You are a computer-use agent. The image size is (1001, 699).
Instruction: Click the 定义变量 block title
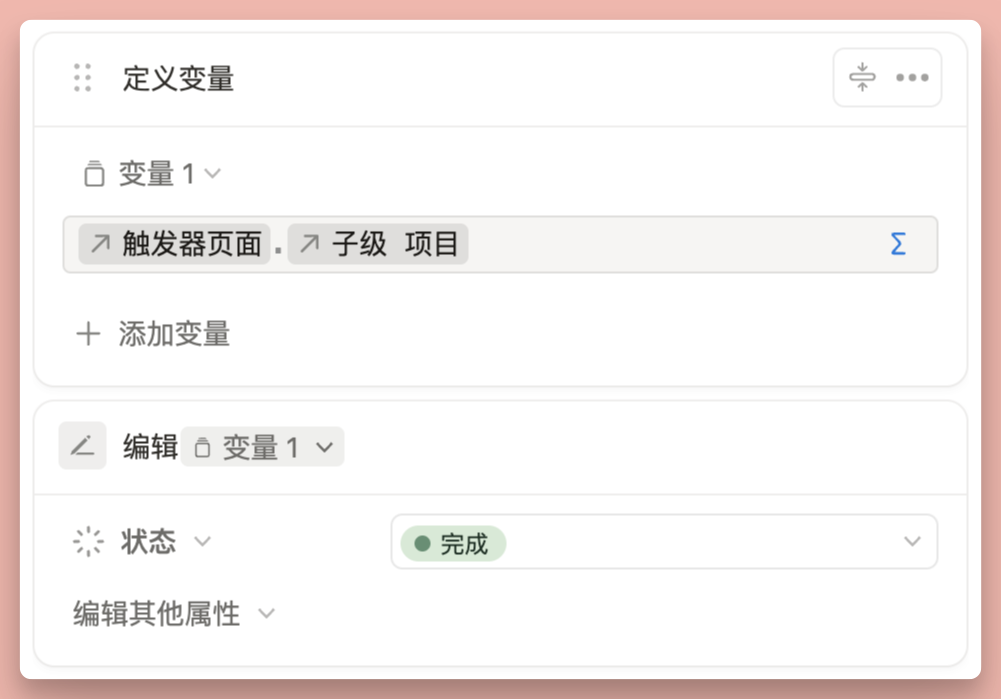tap(179, 78)
